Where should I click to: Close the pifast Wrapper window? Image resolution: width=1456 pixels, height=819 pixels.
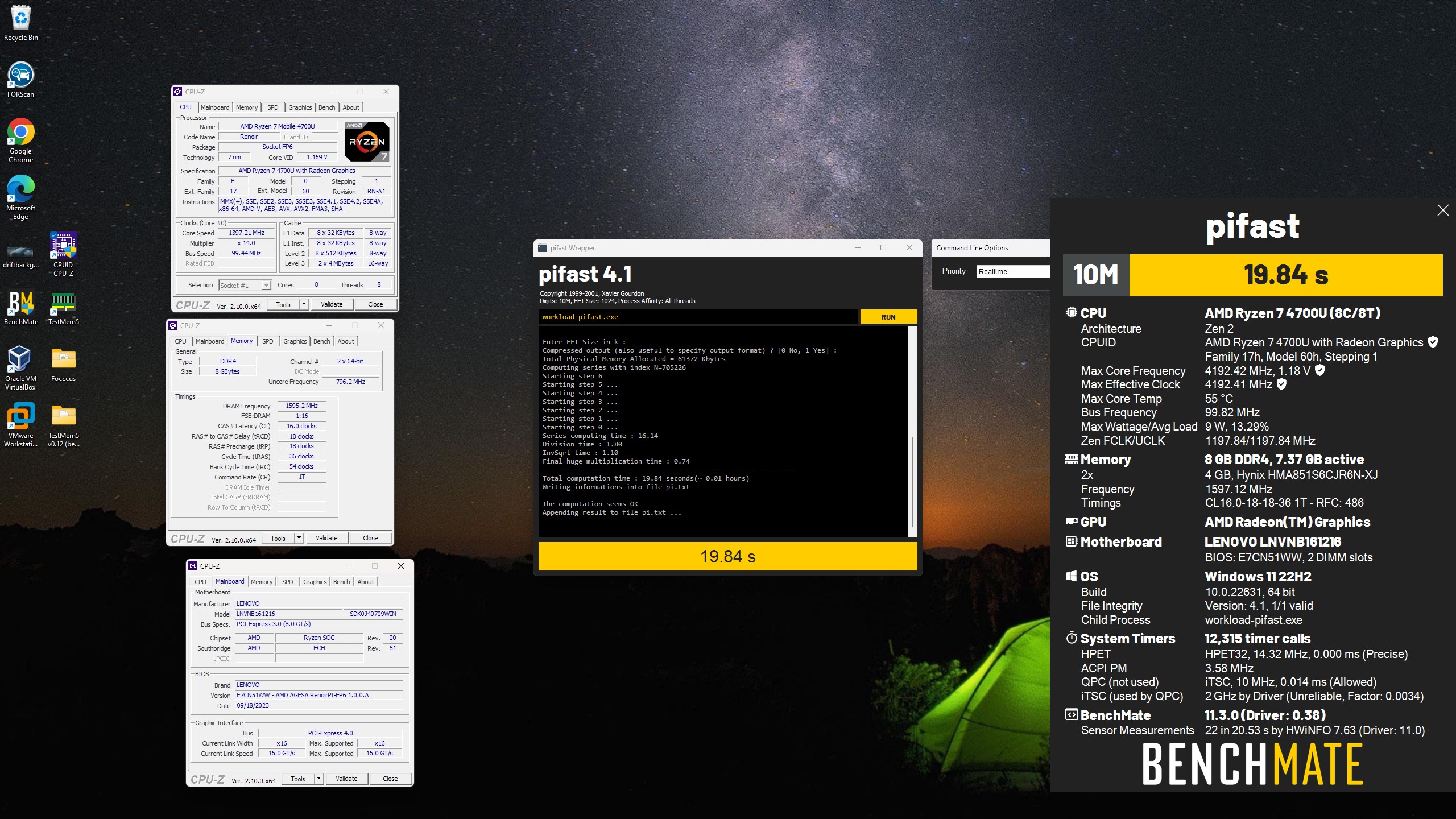click(x=909, y=248)
